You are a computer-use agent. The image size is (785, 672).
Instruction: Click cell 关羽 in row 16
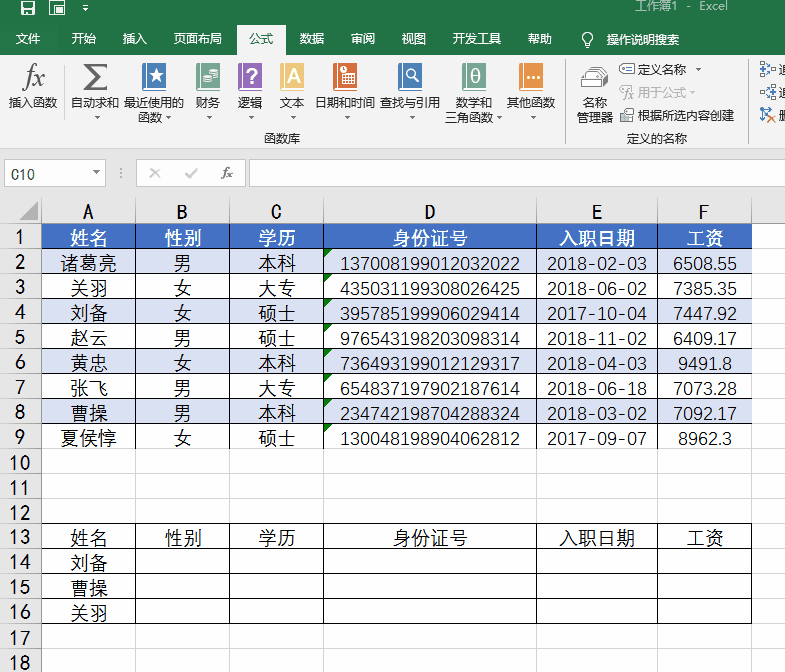pos(89,611)
